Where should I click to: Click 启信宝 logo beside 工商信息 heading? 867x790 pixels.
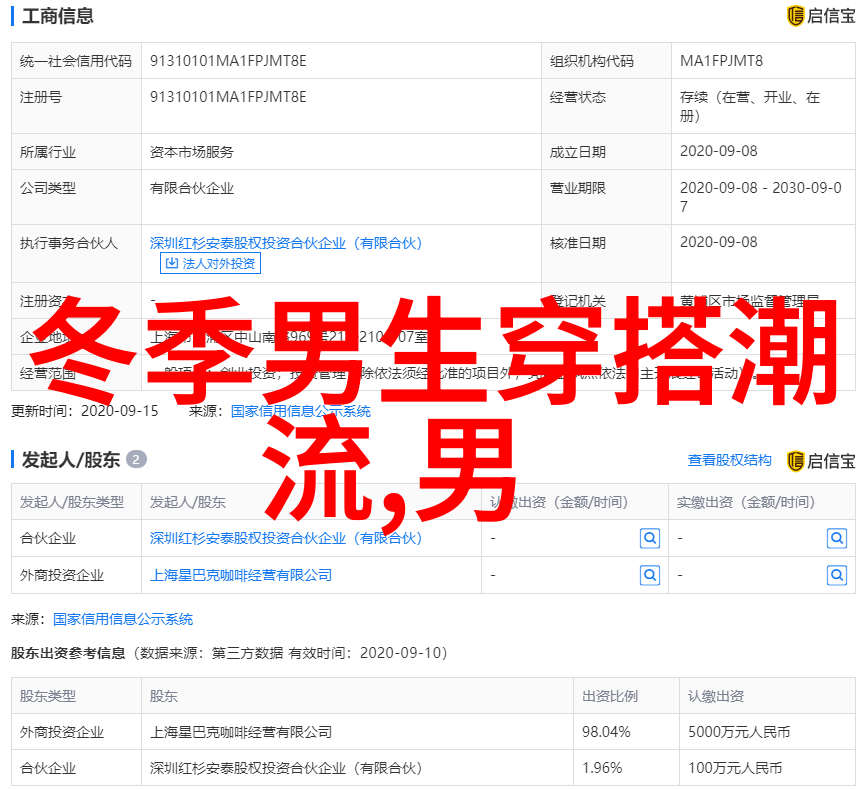[821, 16]
